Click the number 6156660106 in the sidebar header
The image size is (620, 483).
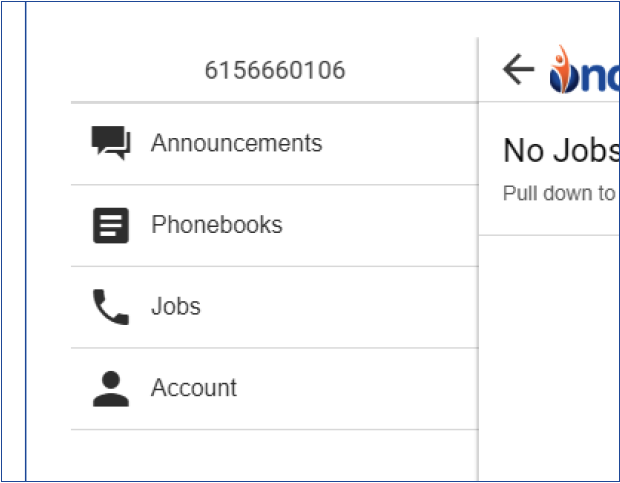pos(275,71)
